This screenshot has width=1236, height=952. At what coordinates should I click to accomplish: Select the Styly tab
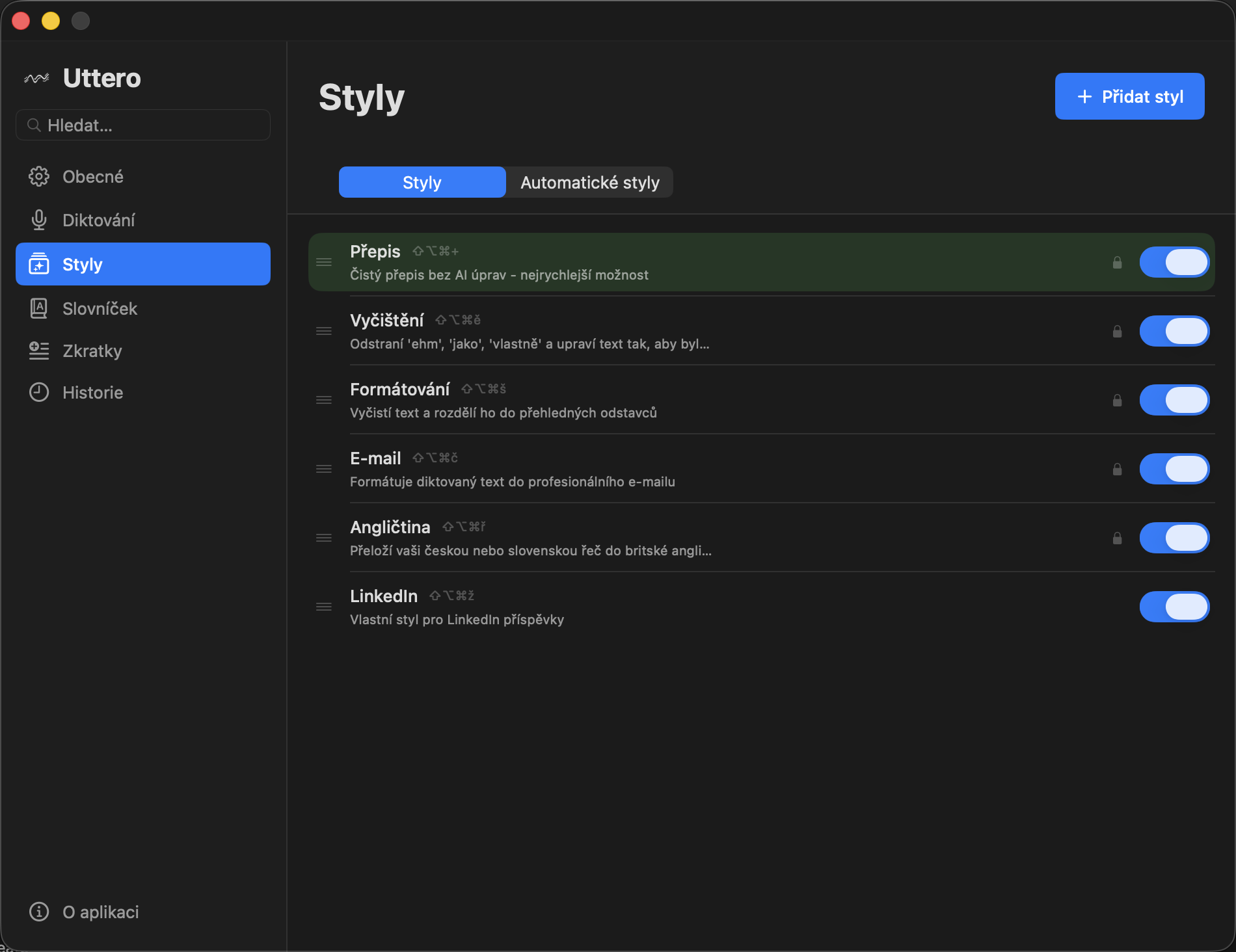(x=422, y=182)
